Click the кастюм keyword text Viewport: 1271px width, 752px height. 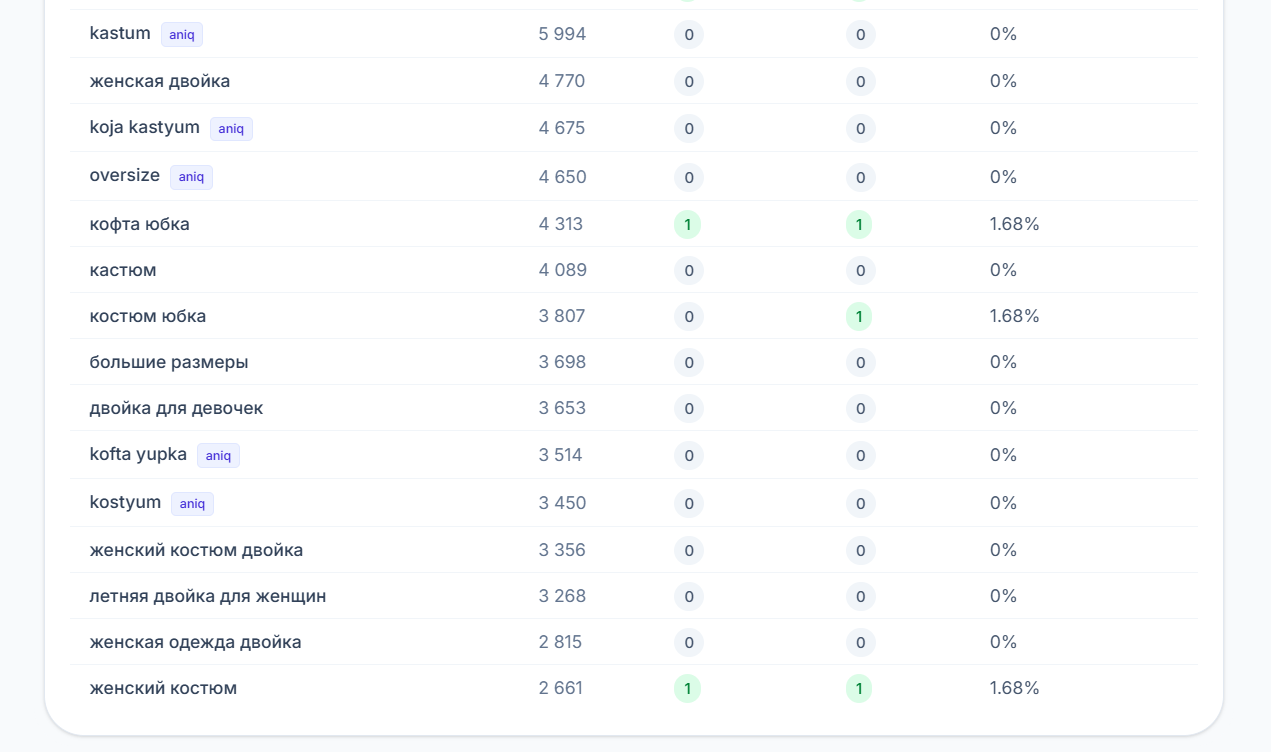[x=123, y=270]
